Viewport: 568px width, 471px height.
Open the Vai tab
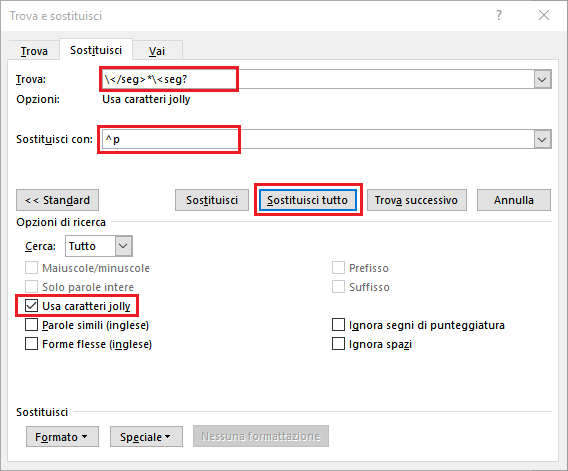coord(157,51)
